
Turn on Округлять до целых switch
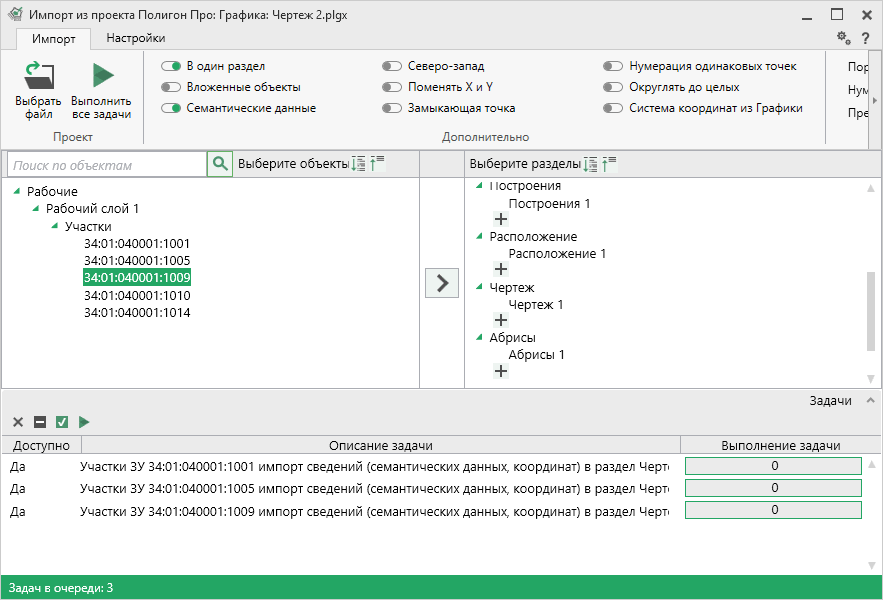pos(613,87)
